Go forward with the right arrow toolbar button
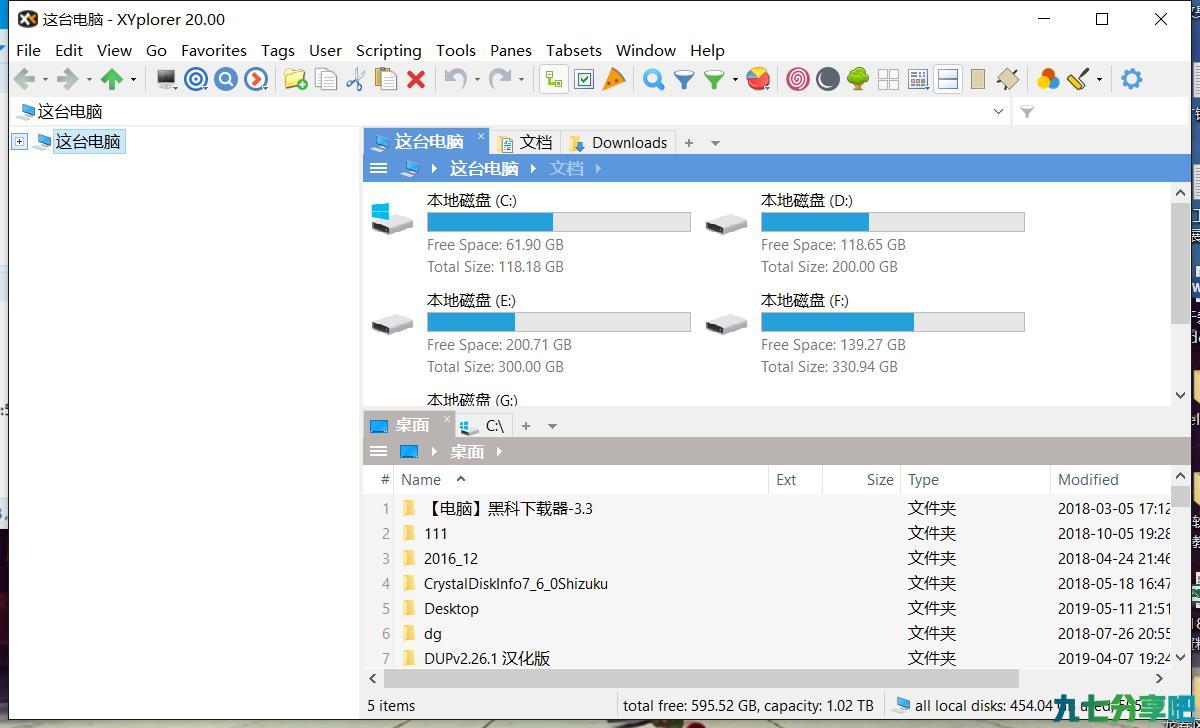 click(68, 79)
